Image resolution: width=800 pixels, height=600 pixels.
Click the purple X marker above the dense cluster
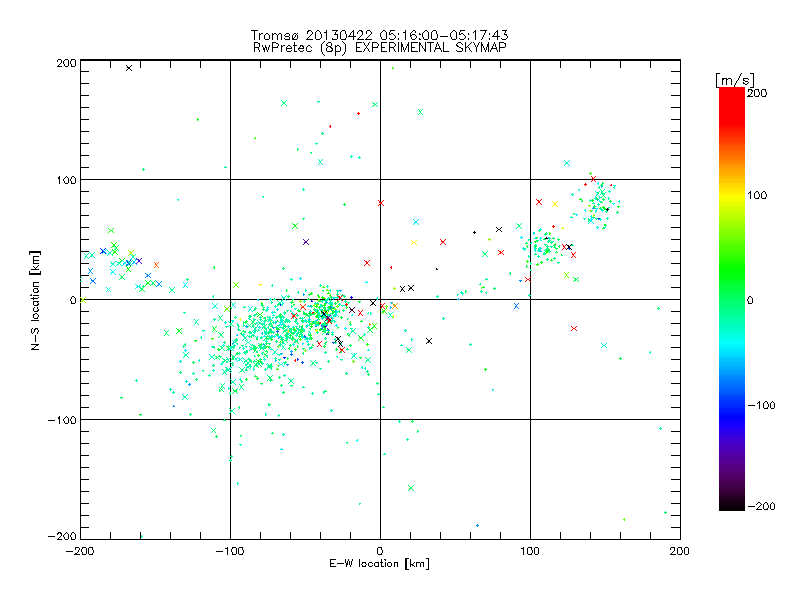pyautogui.click(x=306, y=242)
